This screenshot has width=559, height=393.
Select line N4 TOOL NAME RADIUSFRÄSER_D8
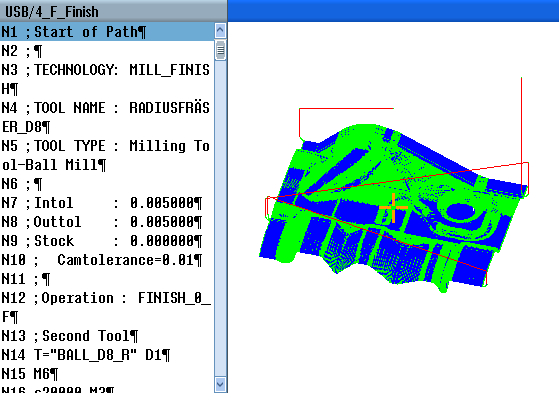pos(107,117)
